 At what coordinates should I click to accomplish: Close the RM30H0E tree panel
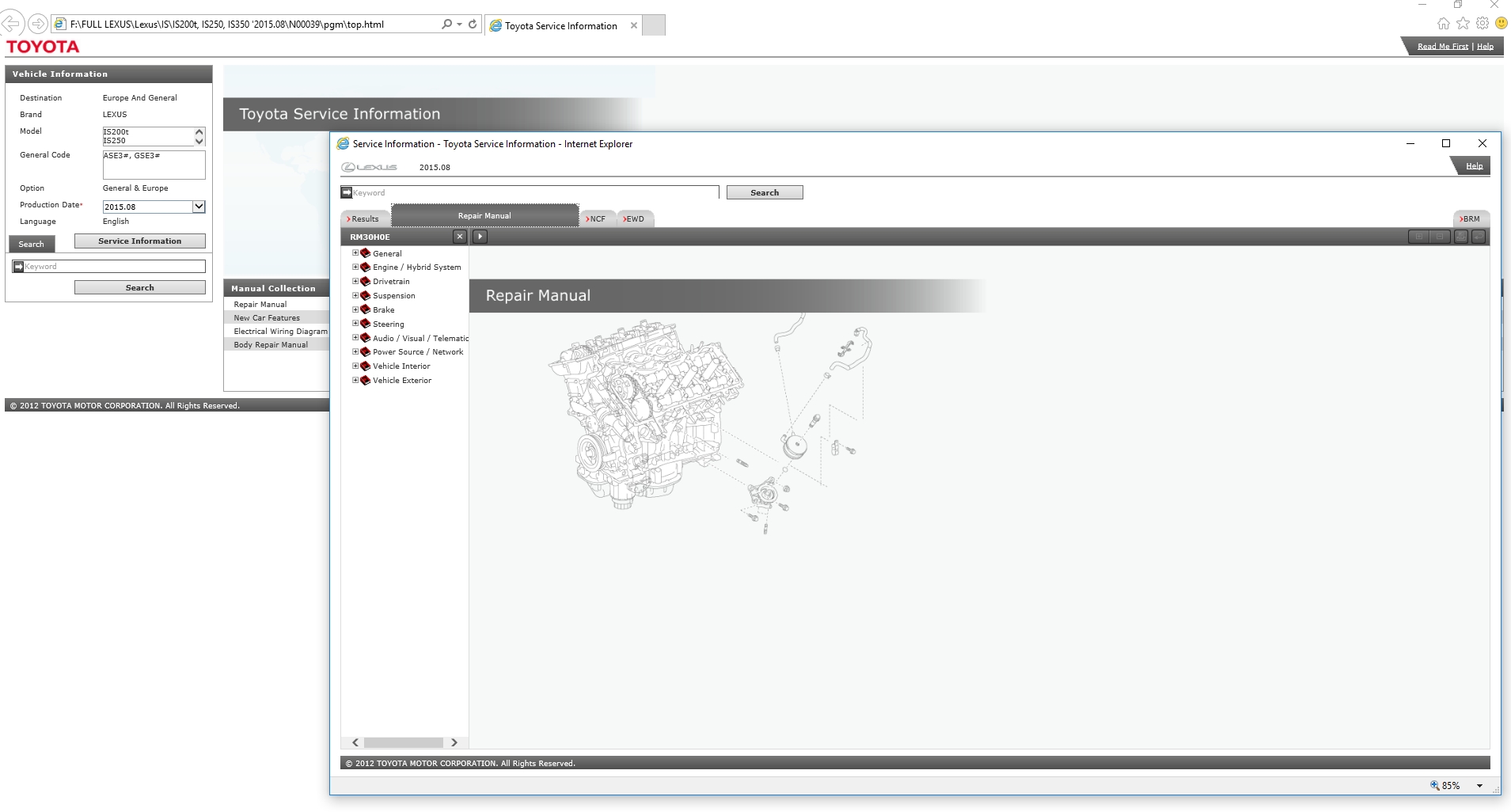460,237
